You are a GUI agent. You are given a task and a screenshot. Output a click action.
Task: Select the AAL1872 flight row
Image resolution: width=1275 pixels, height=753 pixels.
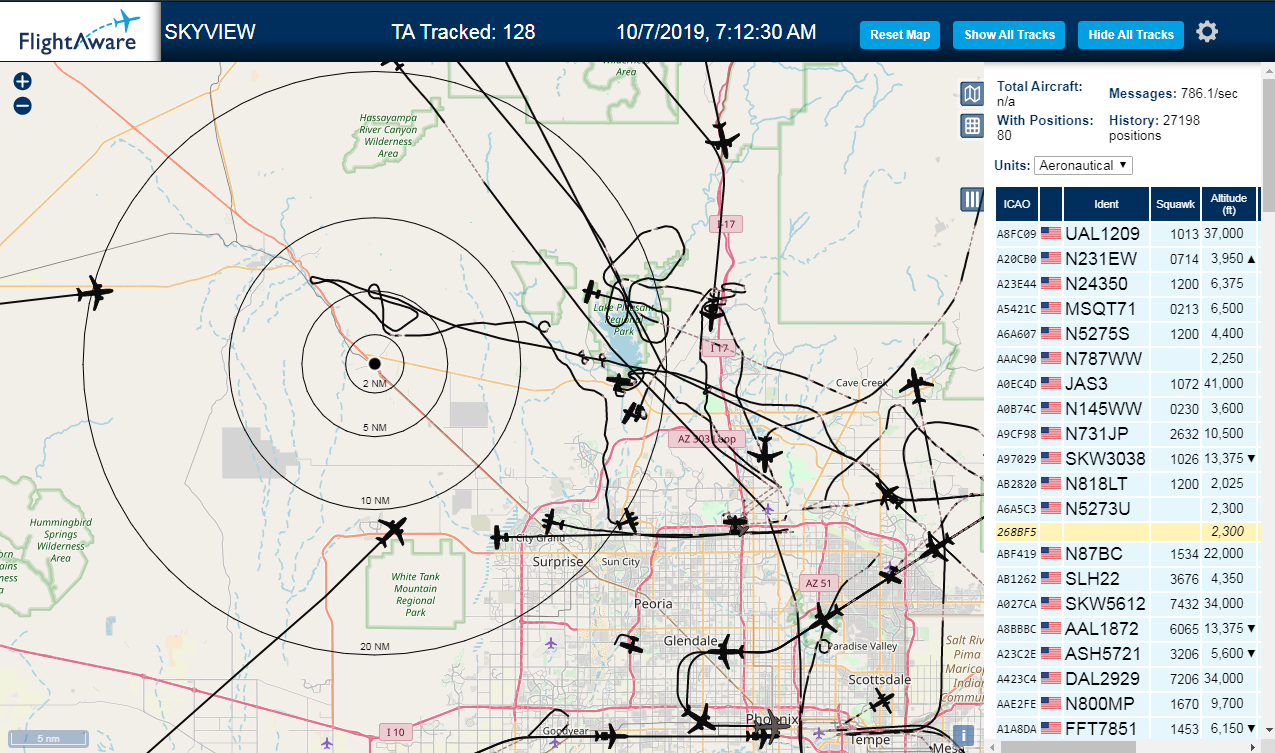1128,629
